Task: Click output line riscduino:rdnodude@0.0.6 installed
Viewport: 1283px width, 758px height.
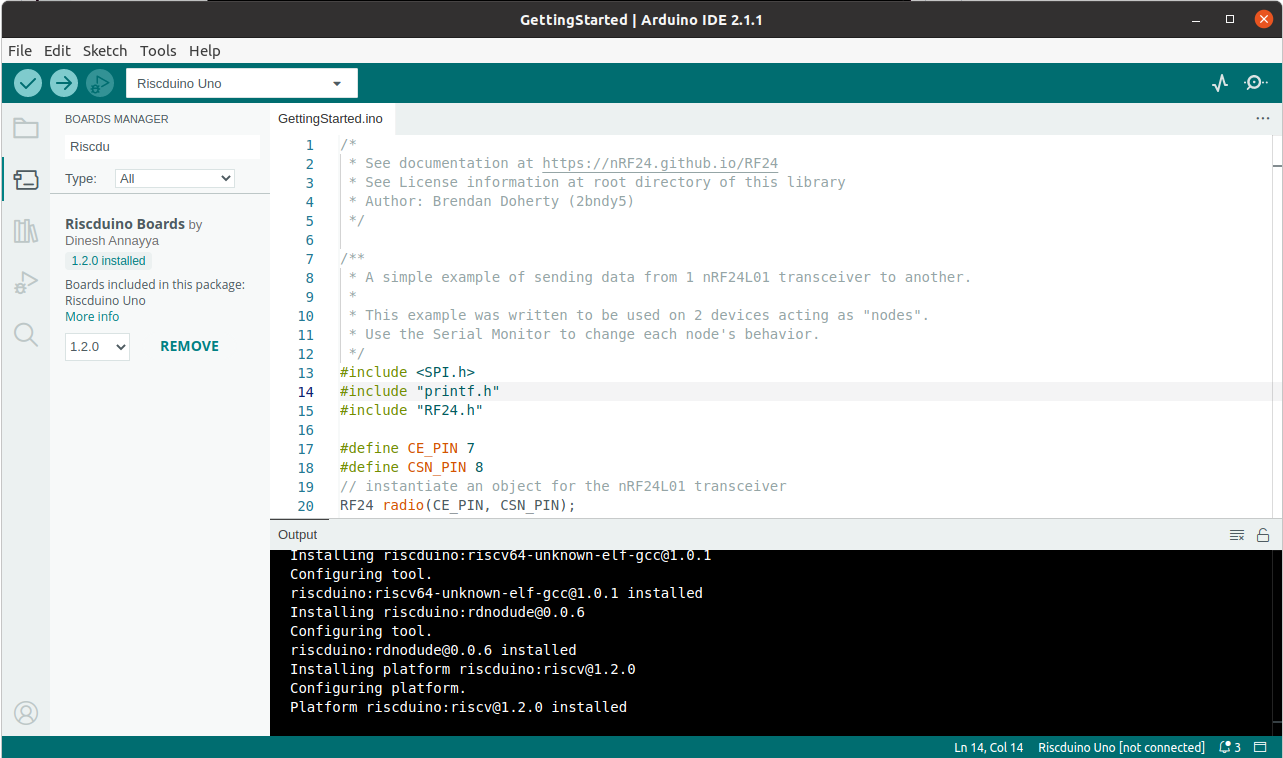Action: coord(433,650)
